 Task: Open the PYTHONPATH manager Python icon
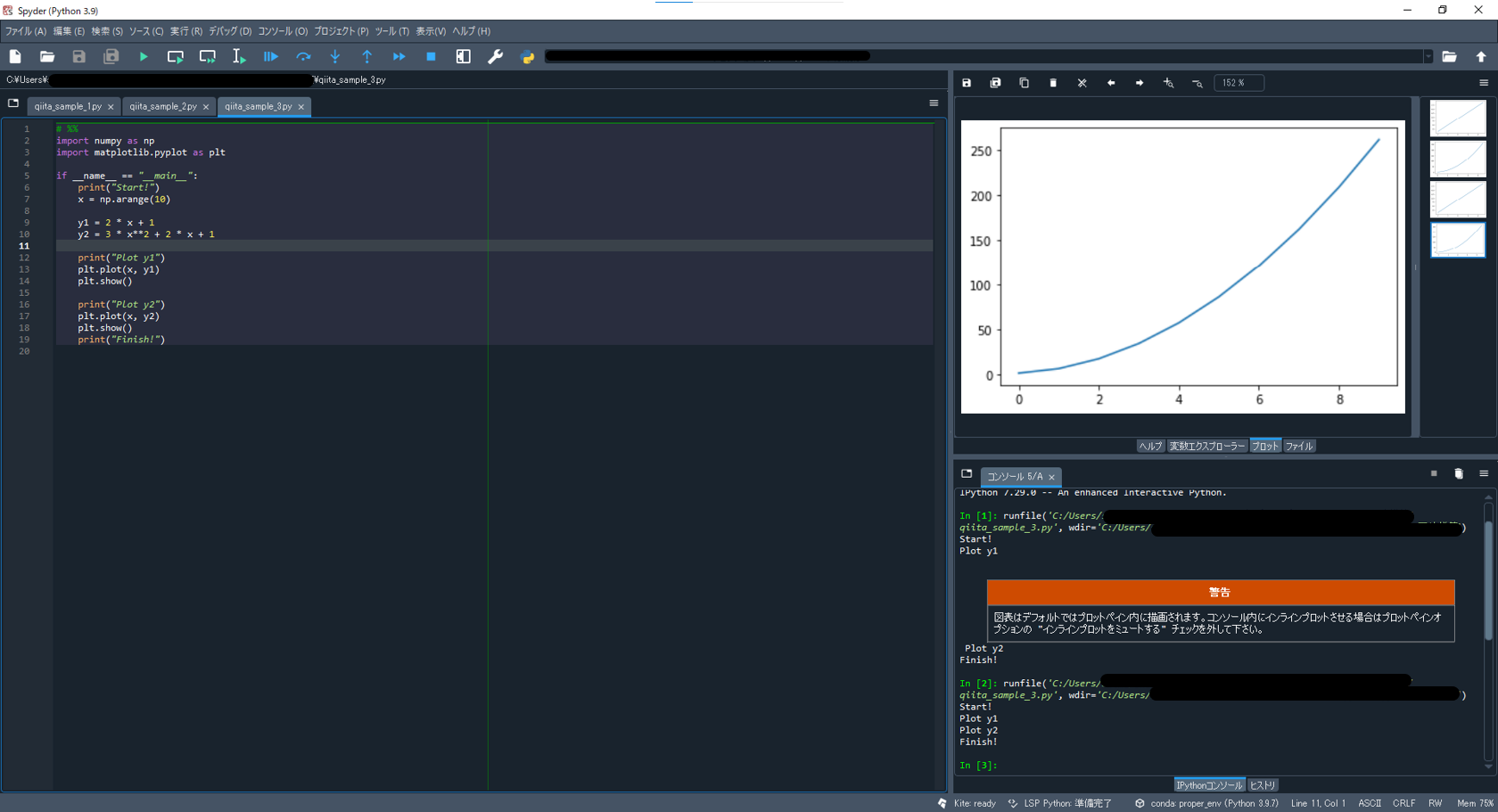click(x=527, y=56)
